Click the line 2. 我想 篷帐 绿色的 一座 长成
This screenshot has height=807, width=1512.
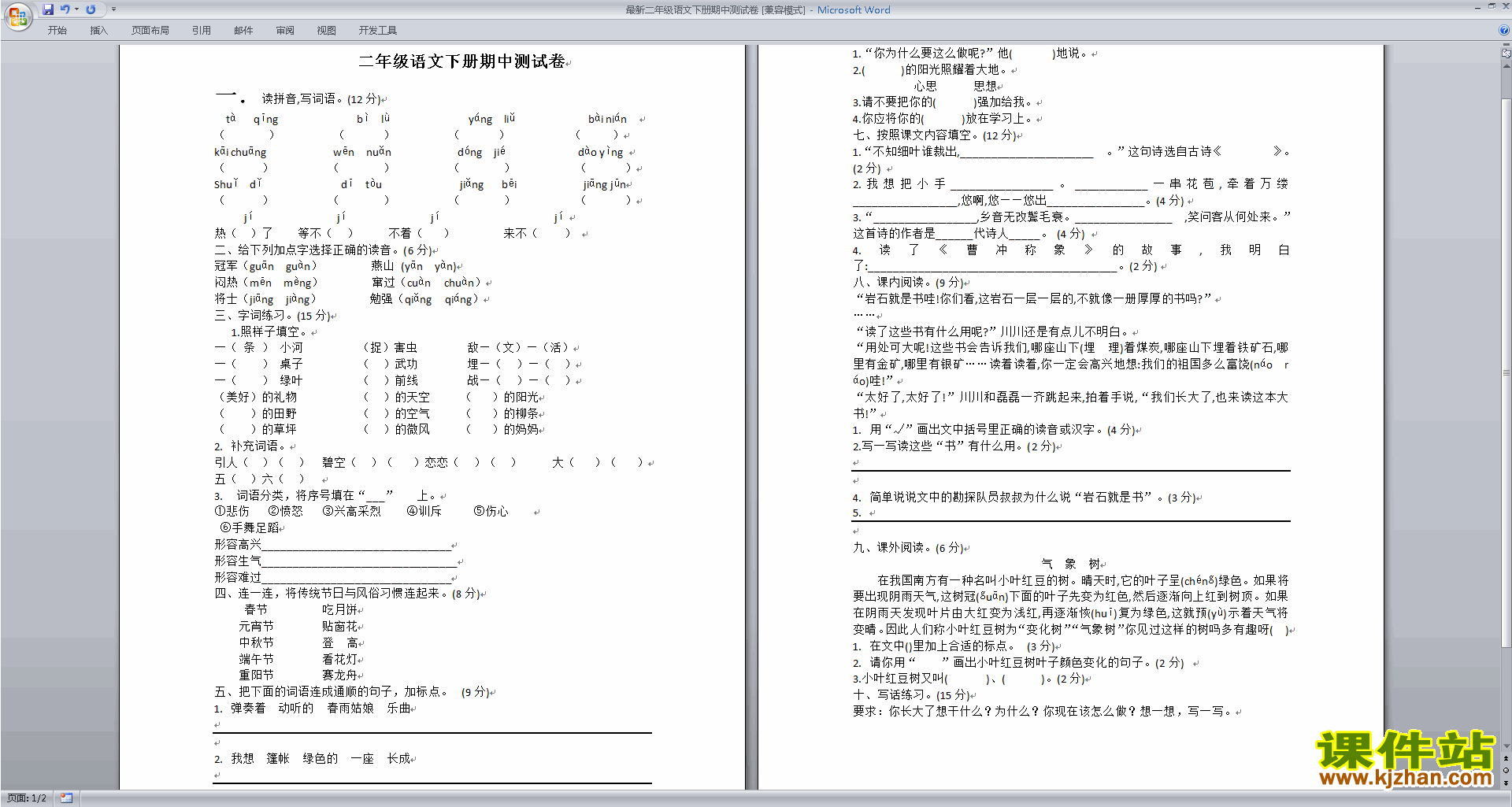pyautogui.click(x=313, y=759)
